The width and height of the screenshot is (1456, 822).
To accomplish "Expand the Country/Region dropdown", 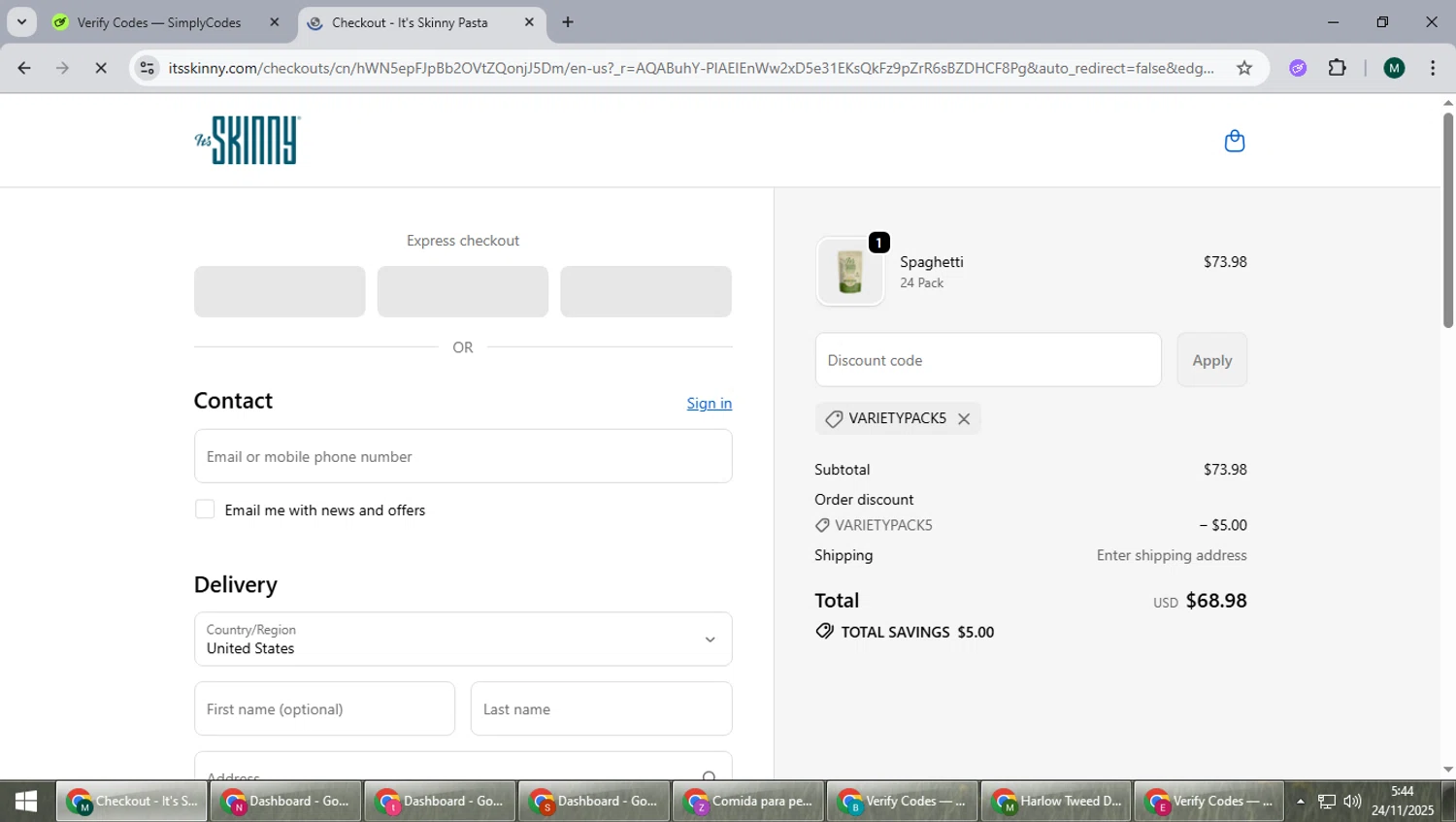I will point(463,639).
